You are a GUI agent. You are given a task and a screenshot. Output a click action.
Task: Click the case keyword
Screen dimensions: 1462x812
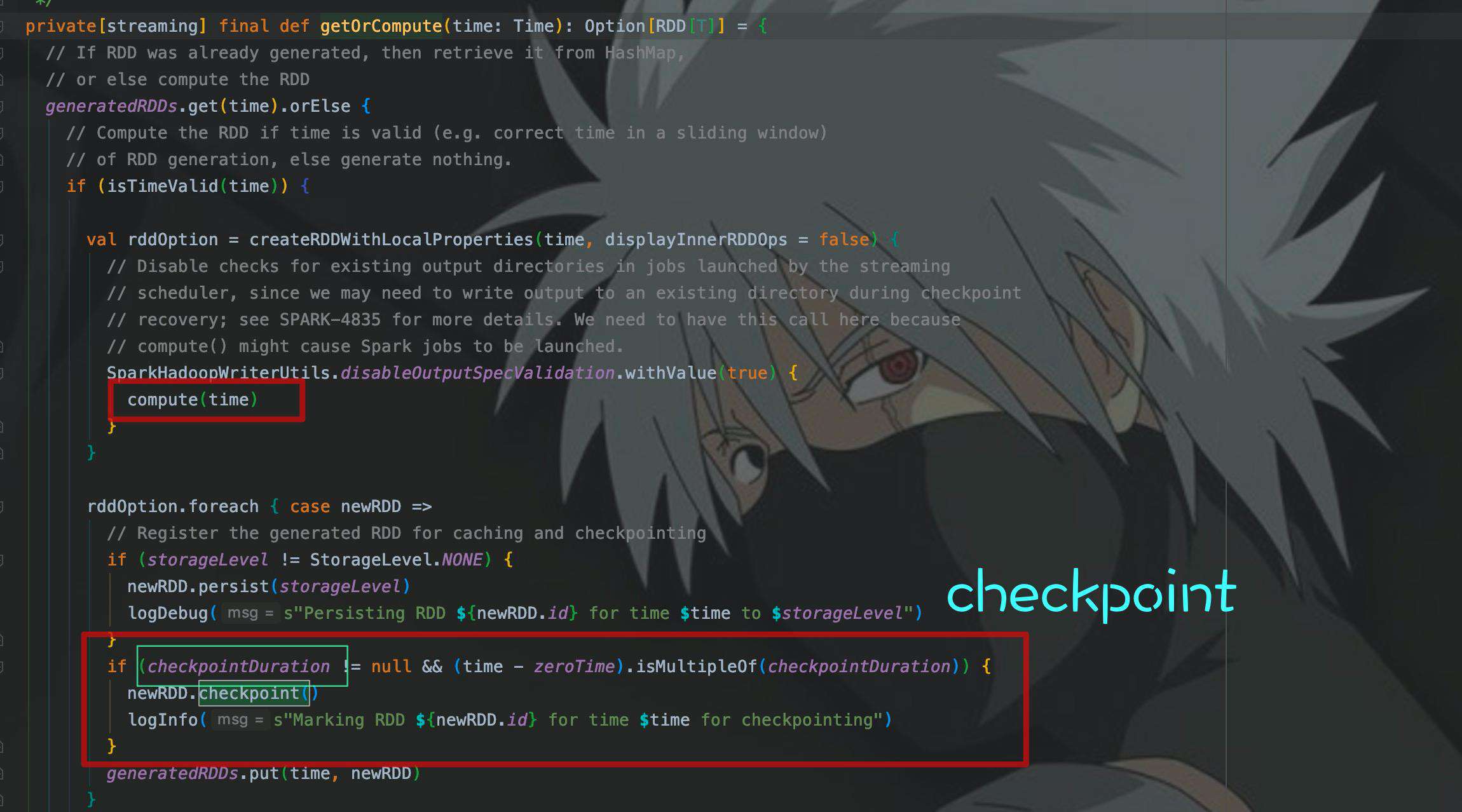click(310, 506)
